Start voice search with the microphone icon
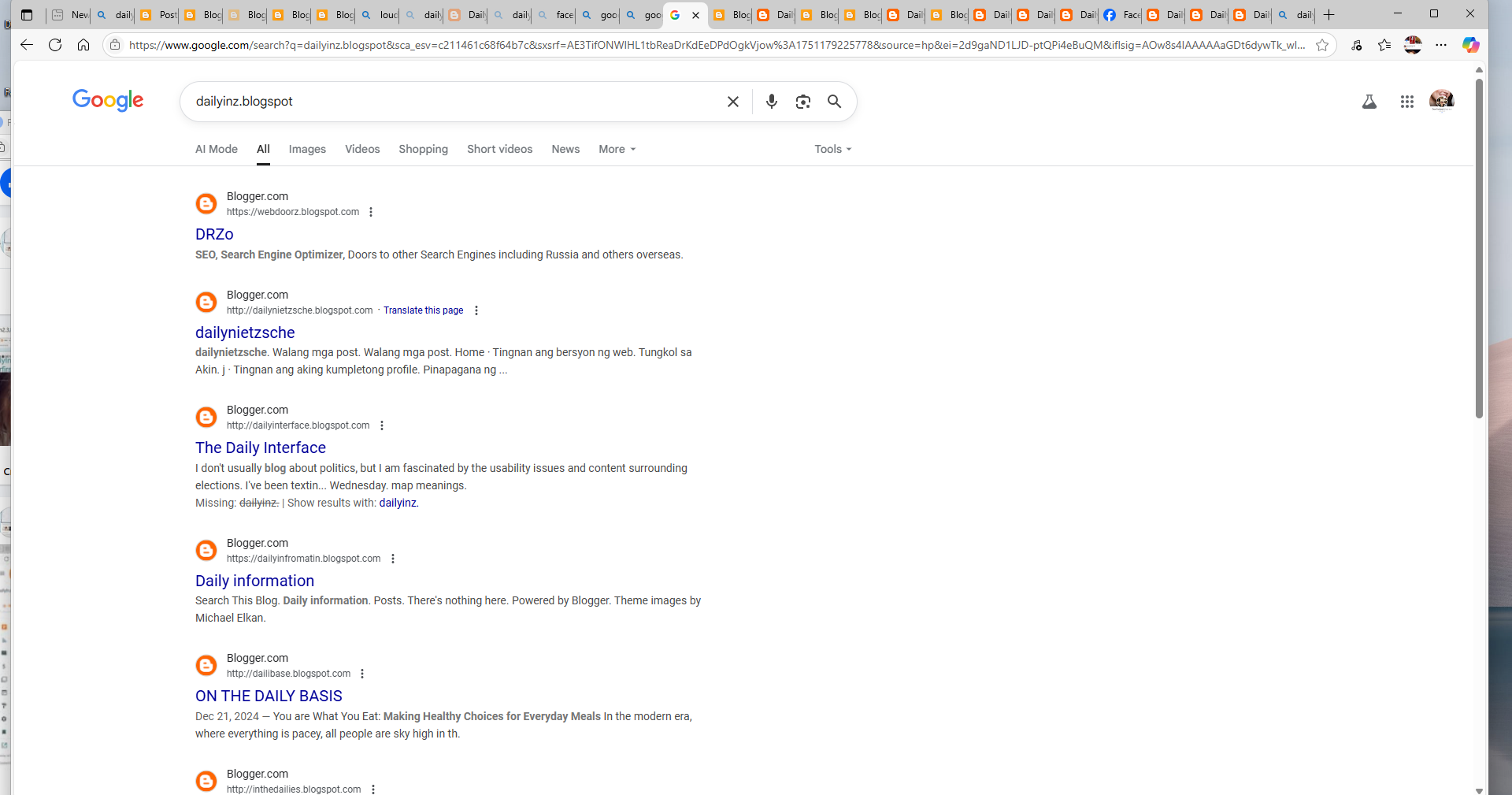This screenshot has width=1512, height=795. pyautogui.click(x=772, y=102)
